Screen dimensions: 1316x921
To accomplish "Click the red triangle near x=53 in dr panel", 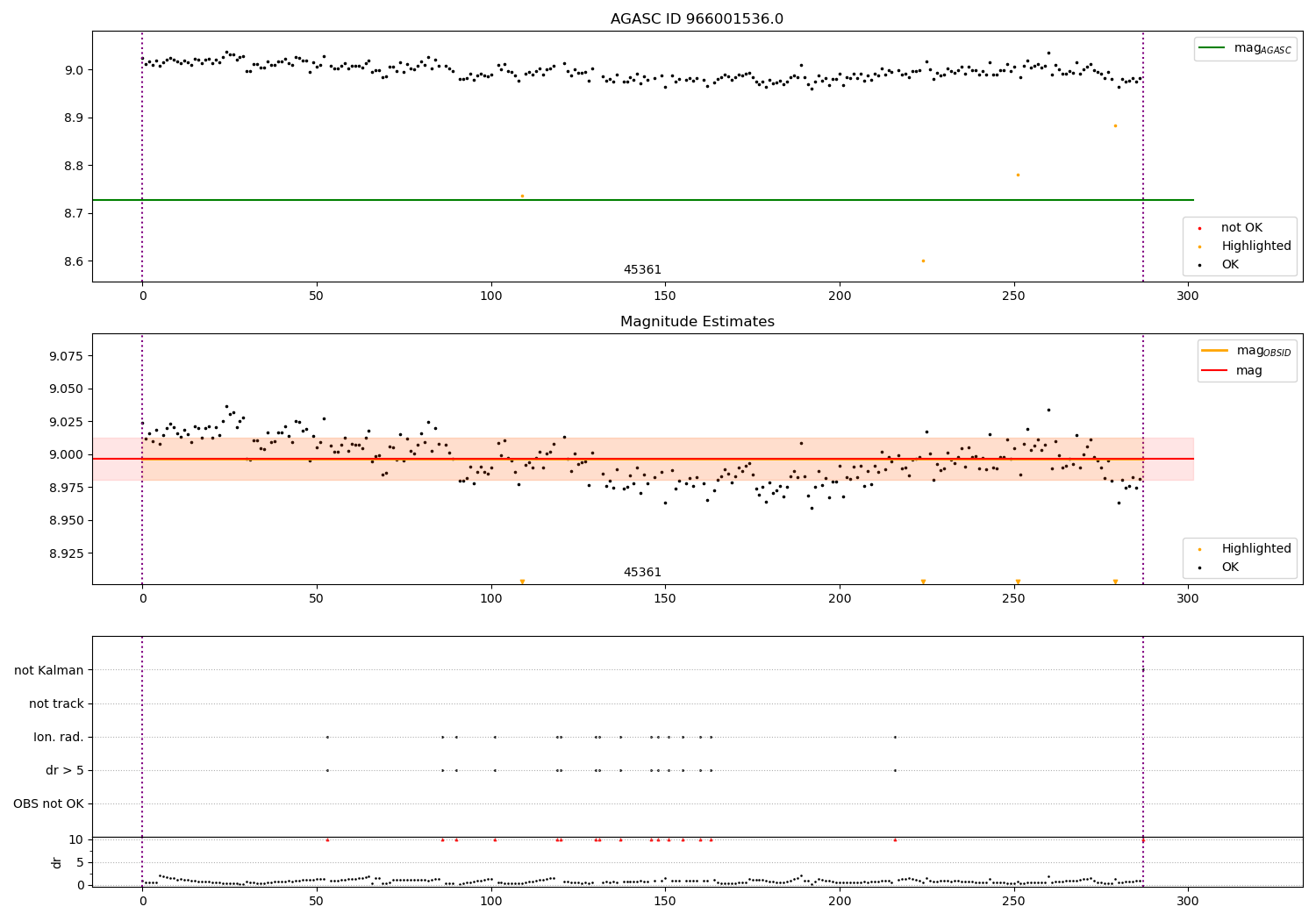I will (327, 839).
